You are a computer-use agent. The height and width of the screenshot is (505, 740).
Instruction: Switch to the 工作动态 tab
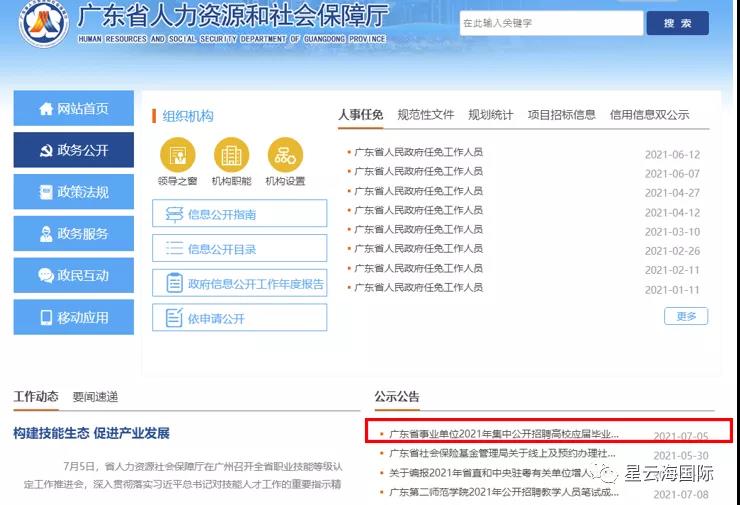36,396
